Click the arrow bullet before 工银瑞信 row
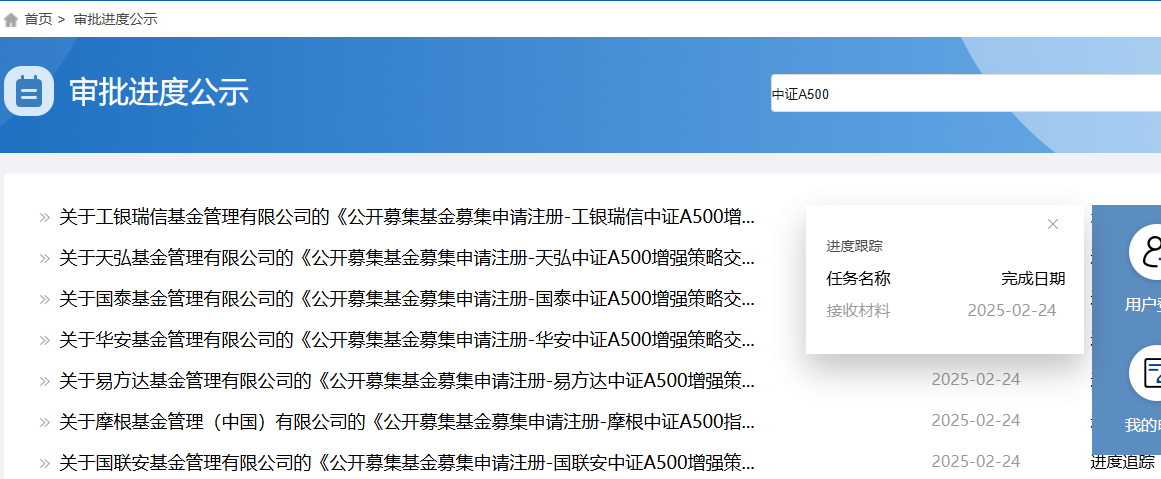1161x479 pixels. click(44, 218)
